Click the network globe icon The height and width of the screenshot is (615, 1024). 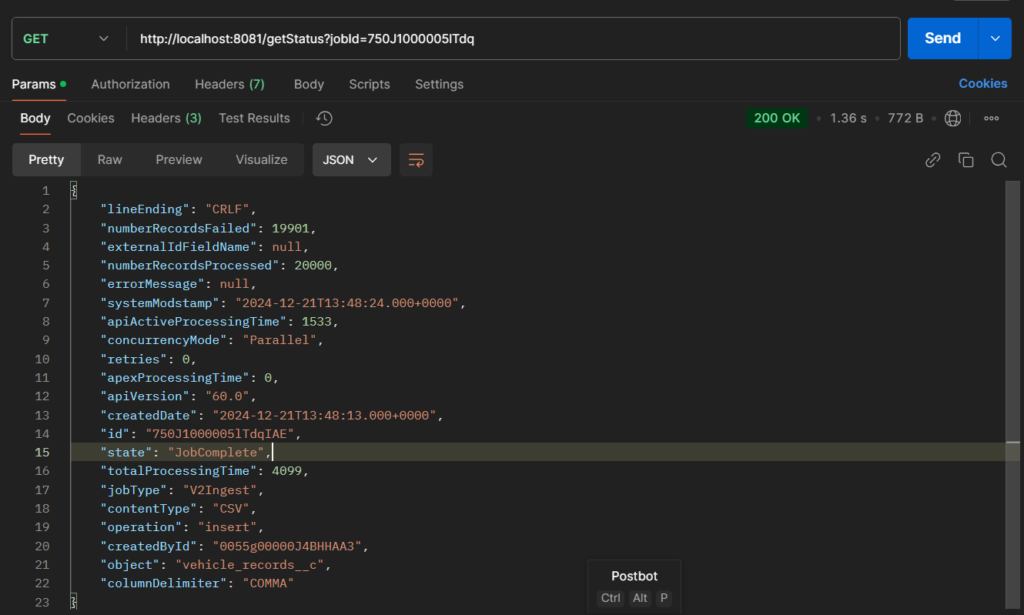[953, 118]
